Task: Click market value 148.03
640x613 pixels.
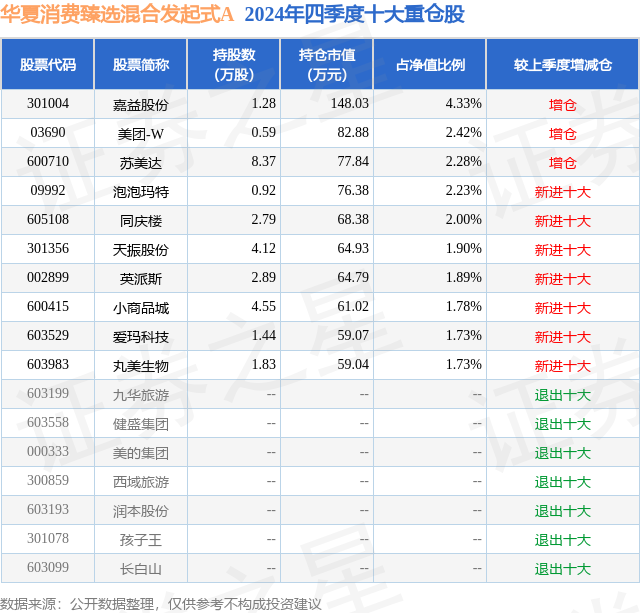Action: (x=349, y=104)
